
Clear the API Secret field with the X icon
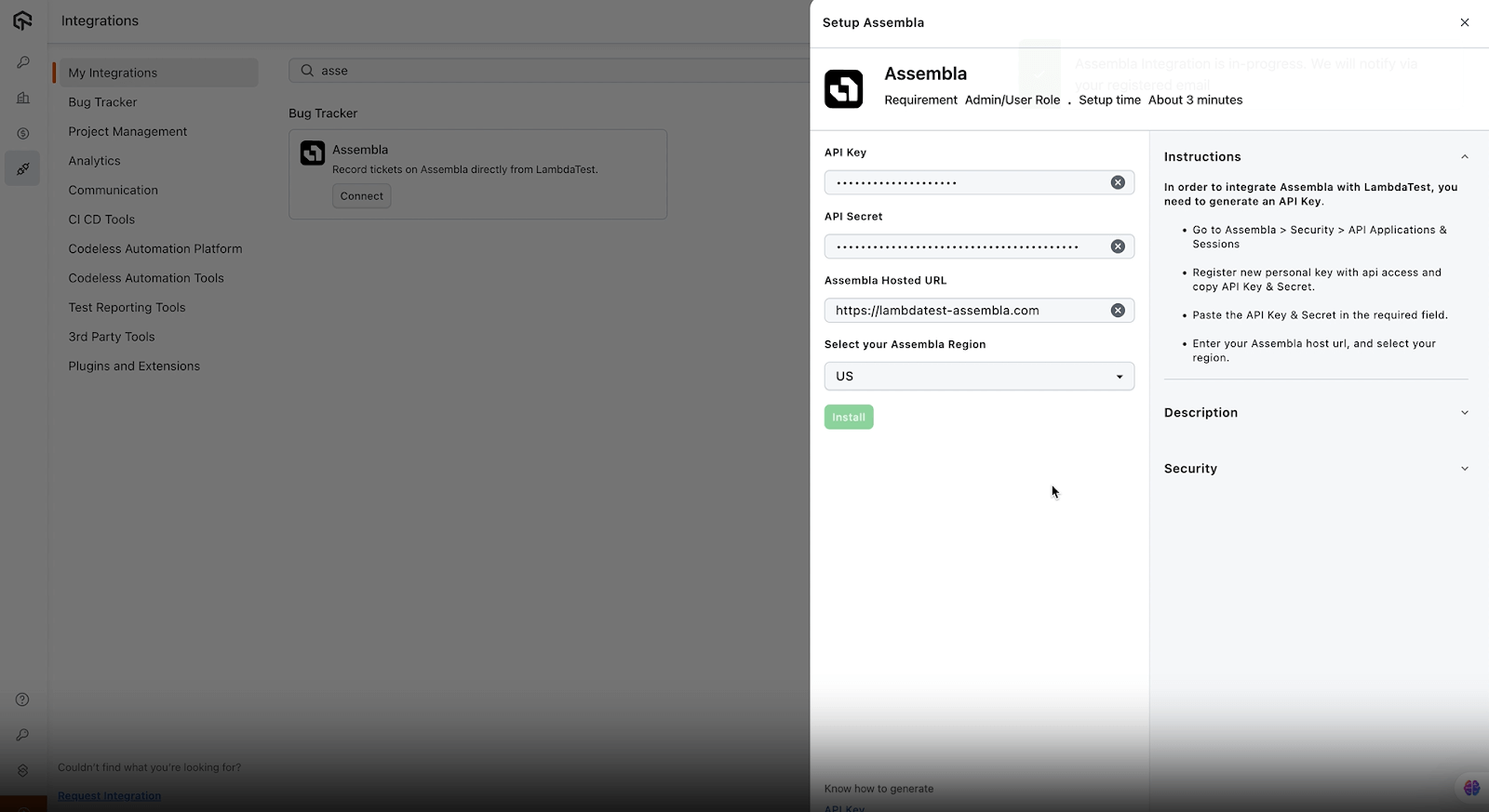pyautogui.click(x=1118, y=246)
